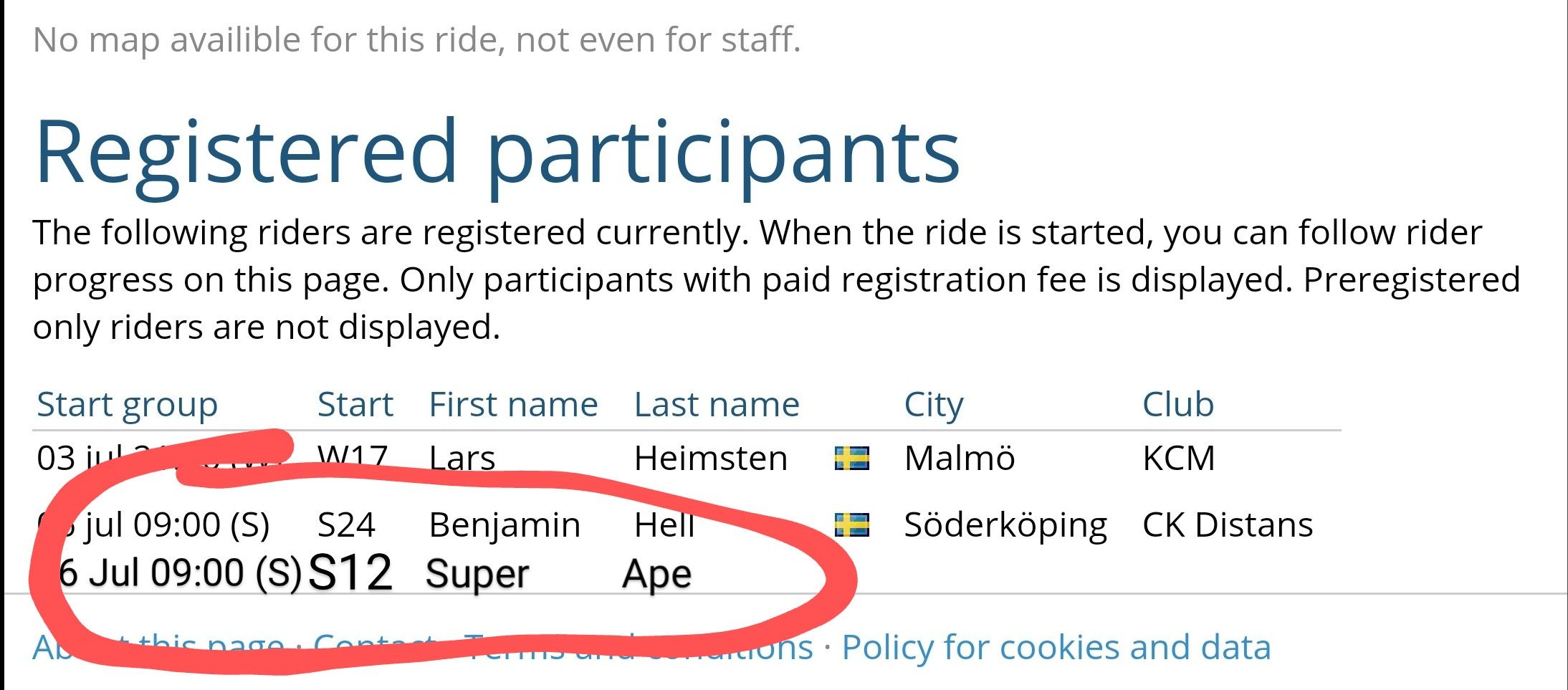Open the Policy for cookies and data link
Screen dimensions: 1568x690
pyautogui.click(x=1056, y=648)
